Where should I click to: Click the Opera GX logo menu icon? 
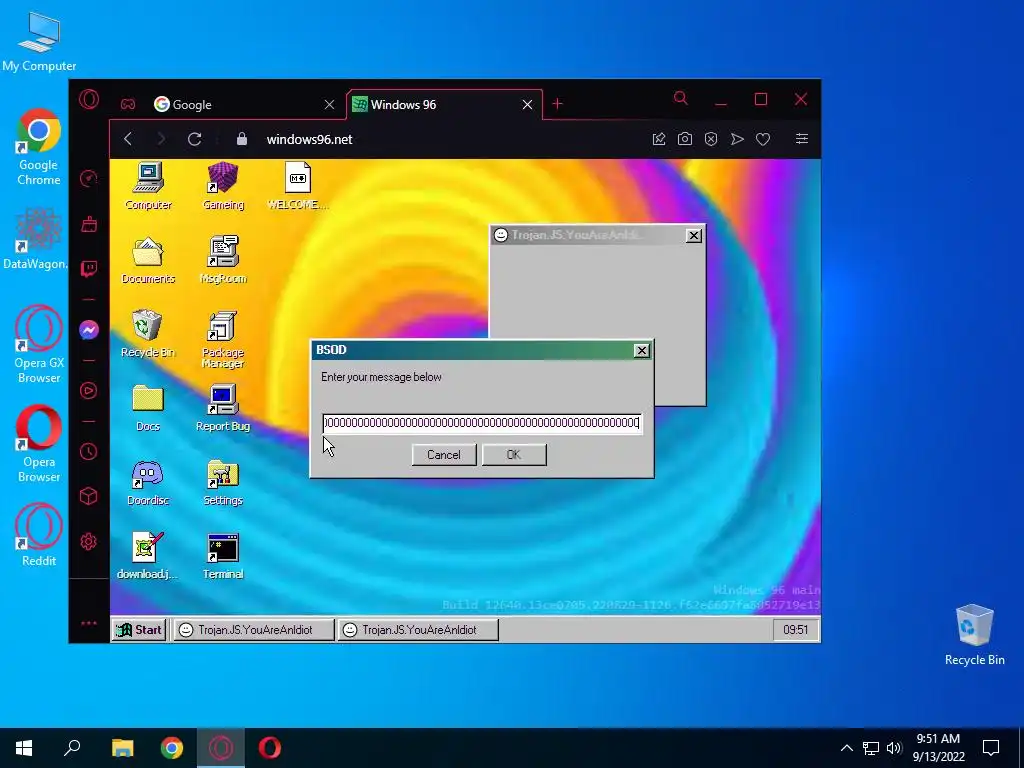pyautogui.click(x=89, y=99)
